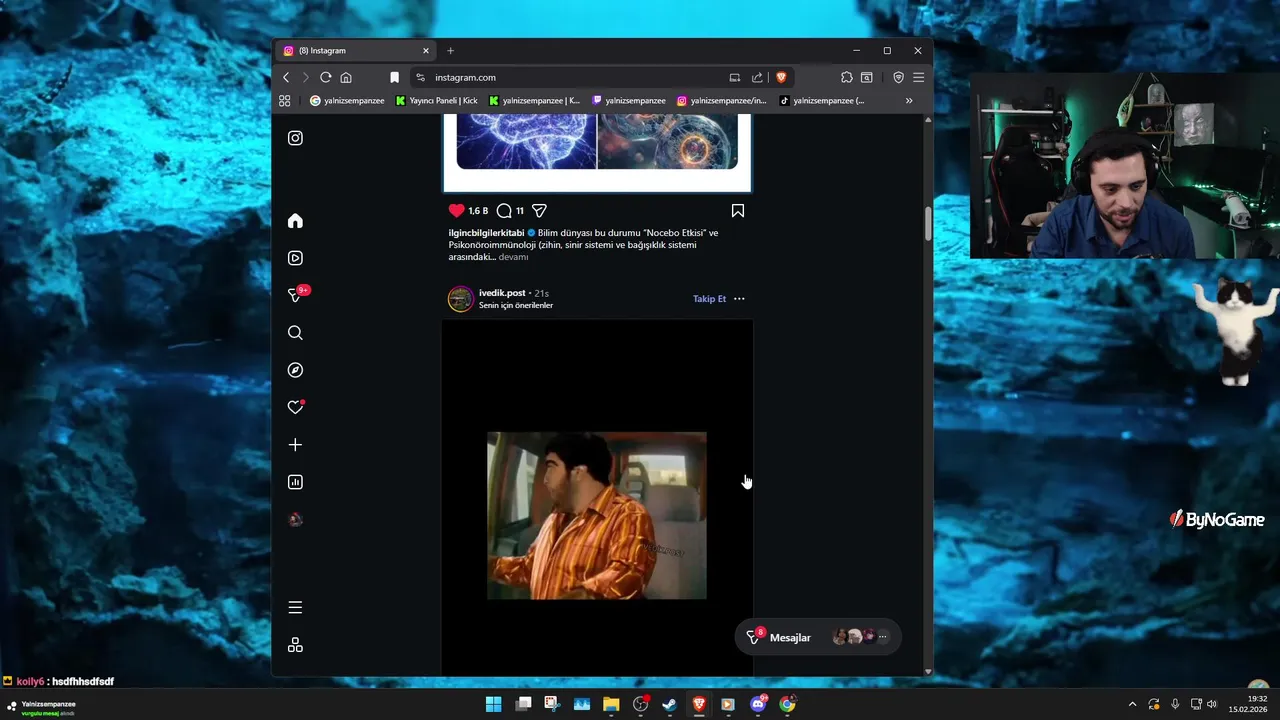The height and width of the screenshot is (720, 1280).
Task: Open the Dashboard chart icon in sidebar
Action: [295, 482]
